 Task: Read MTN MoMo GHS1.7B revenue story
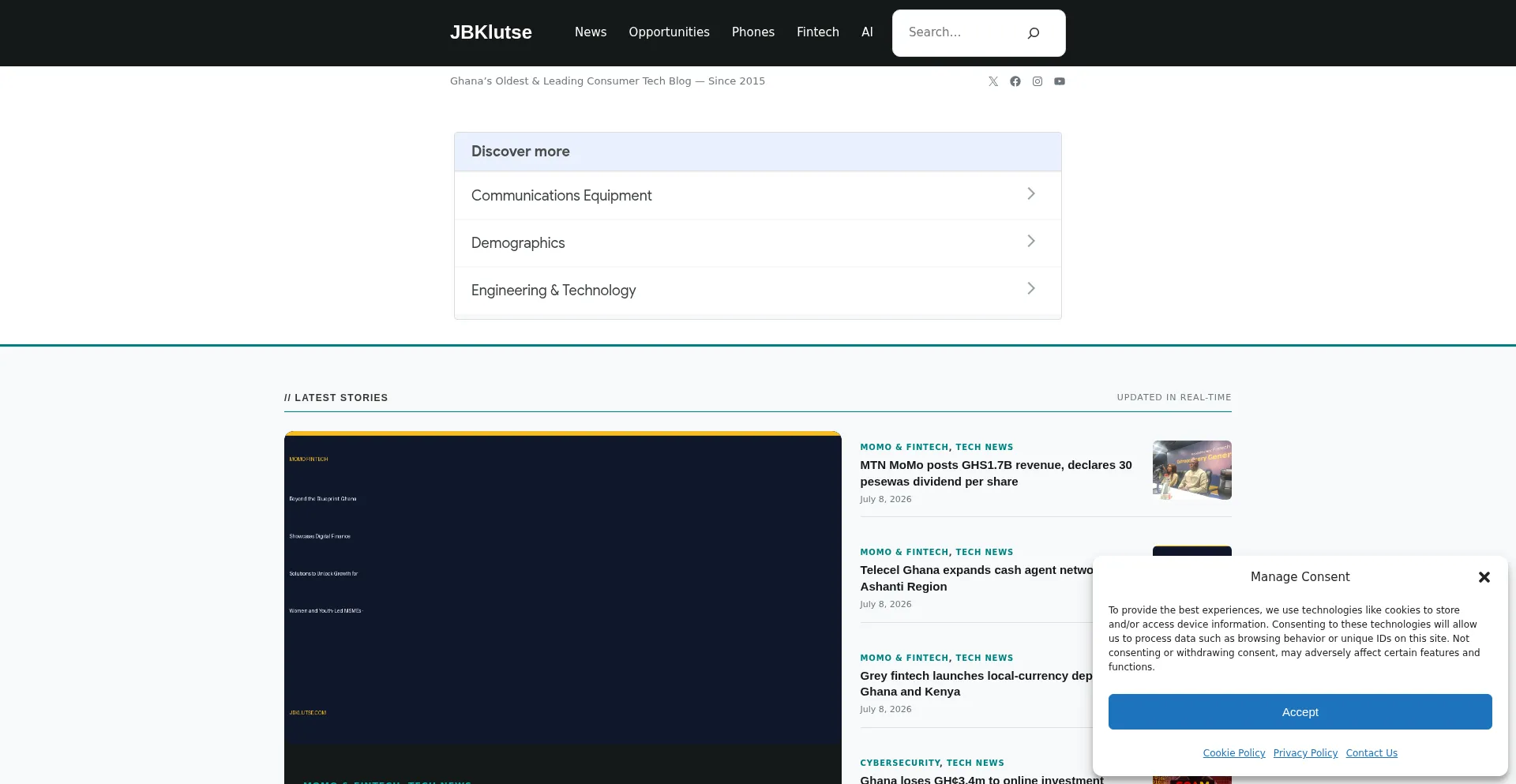[x=996, y=473]
